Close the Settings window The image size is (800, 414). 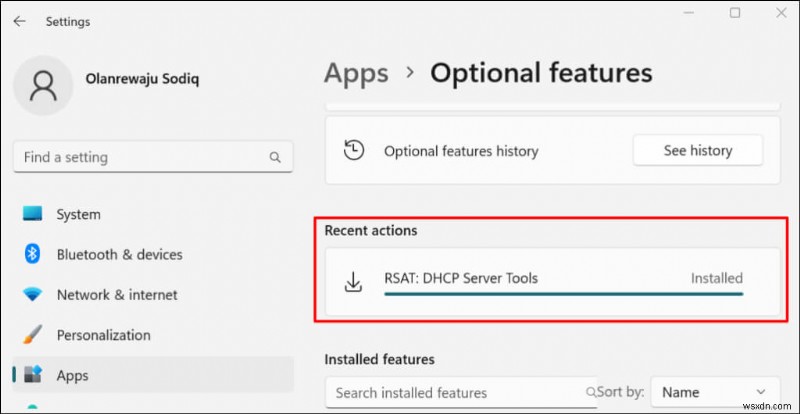point(781,13)
